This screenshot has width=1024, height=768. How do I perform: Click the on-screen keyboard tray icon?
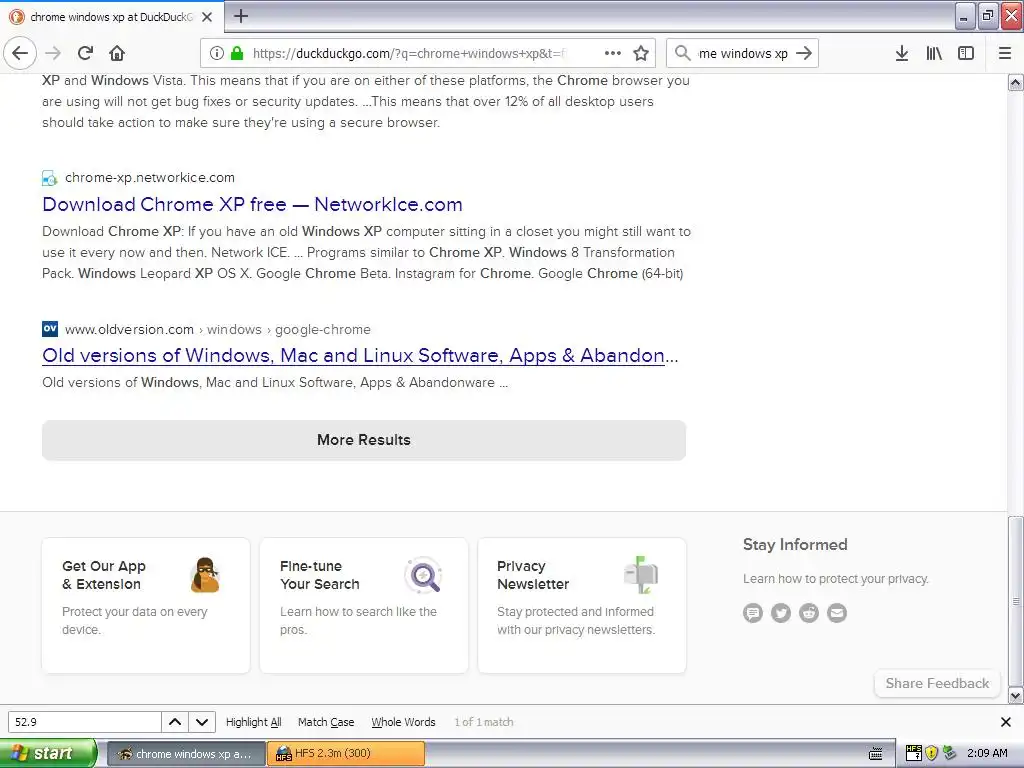(x=876, y=754)
